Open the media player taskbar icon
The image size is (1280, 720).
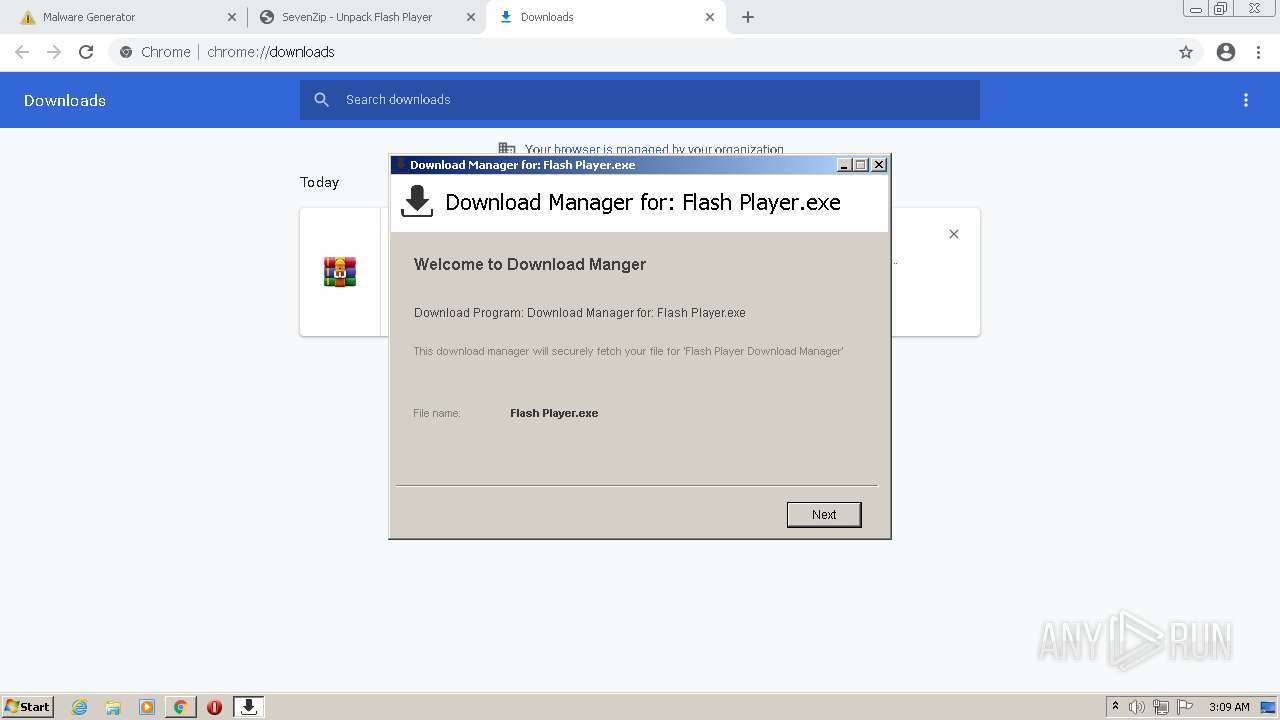tap(147, 707)
